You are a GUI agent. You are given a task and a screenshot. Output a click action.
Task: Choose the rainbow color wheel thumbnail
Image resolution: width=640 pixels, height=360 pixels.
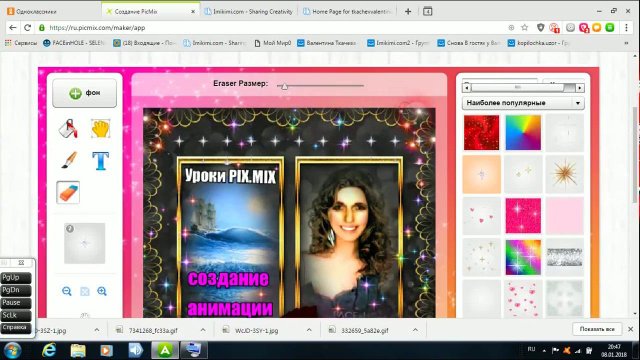point(523,132)
